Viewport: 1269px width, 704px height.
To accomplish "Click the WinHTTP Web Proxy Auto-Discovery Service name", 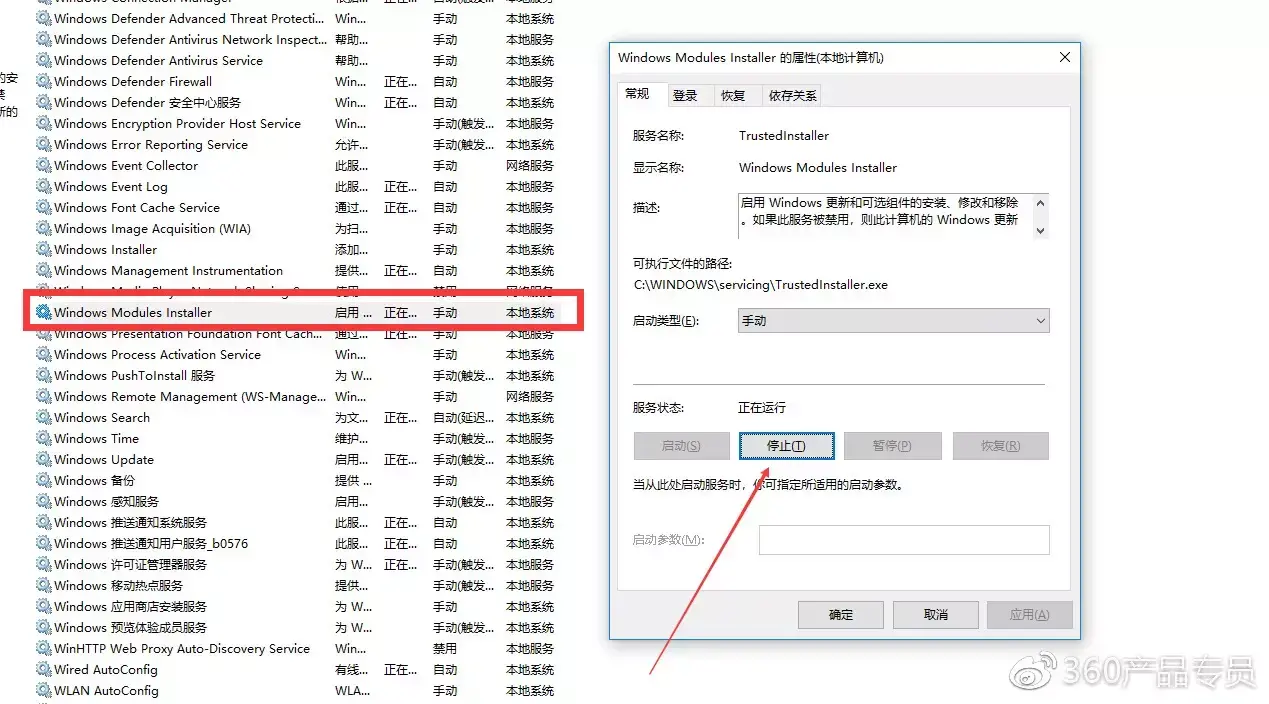I will point(182,649).
